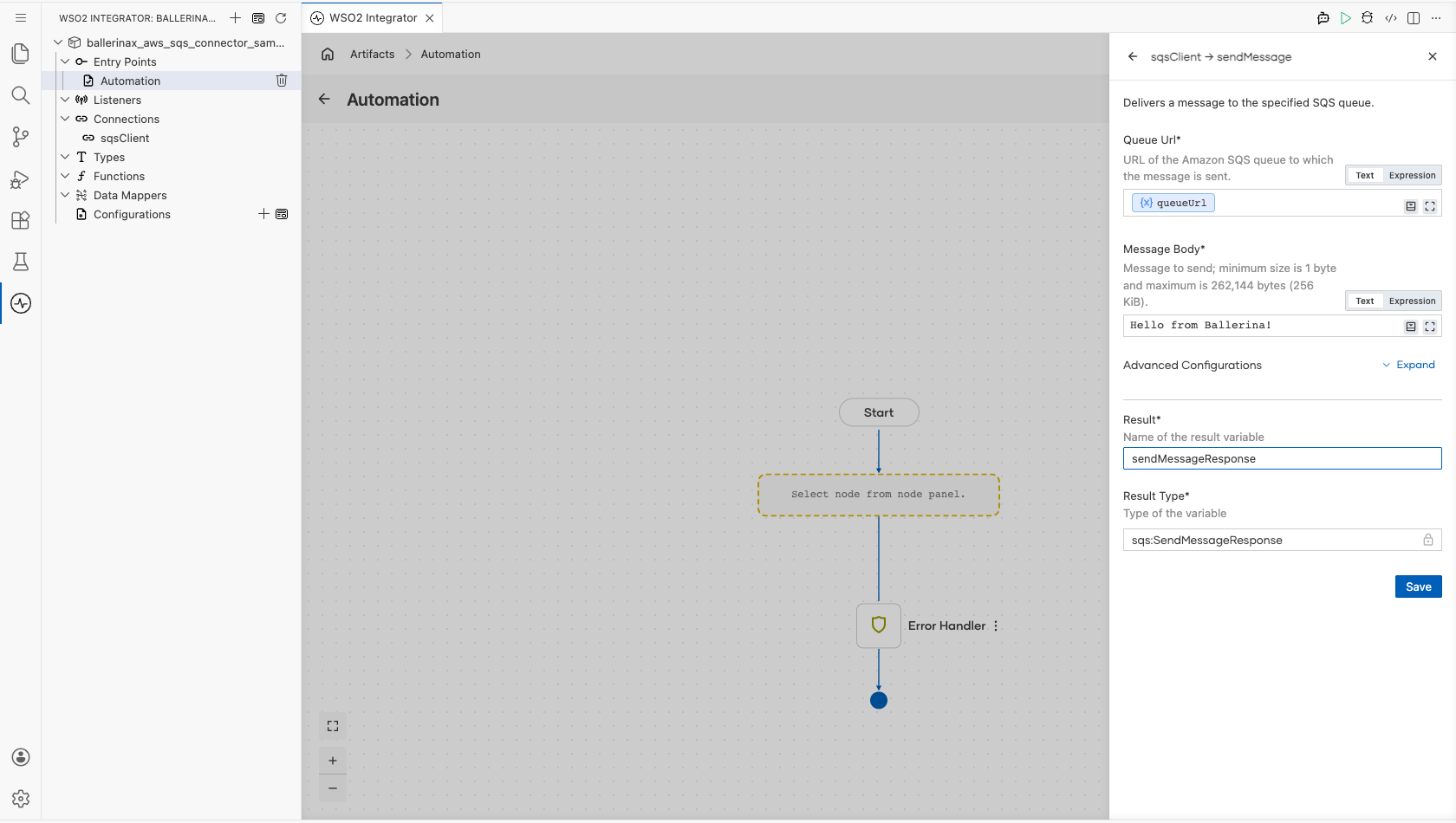Run the integration with the play icon
Image resolution: width=1456 pixels, height=823 pixels.
pyautogui.click(x=1346, y=18)
